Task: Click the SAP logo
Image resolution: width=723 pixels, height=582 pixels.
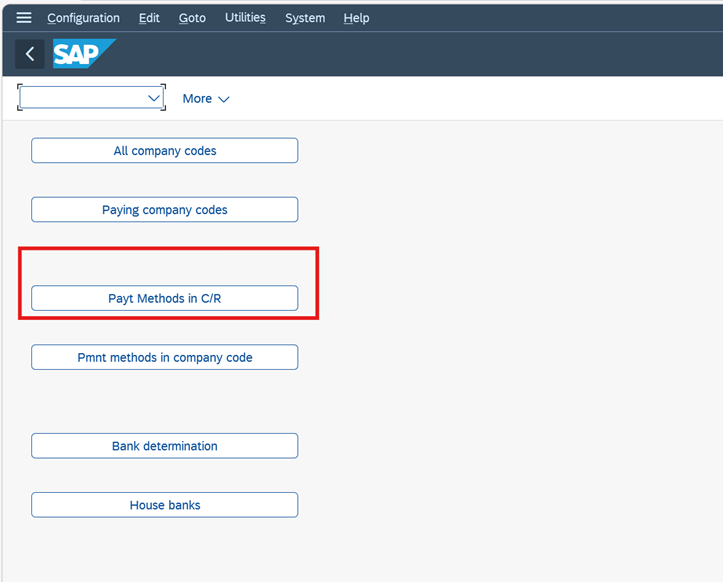Action: pyautogui.click(x=84, y=54)
